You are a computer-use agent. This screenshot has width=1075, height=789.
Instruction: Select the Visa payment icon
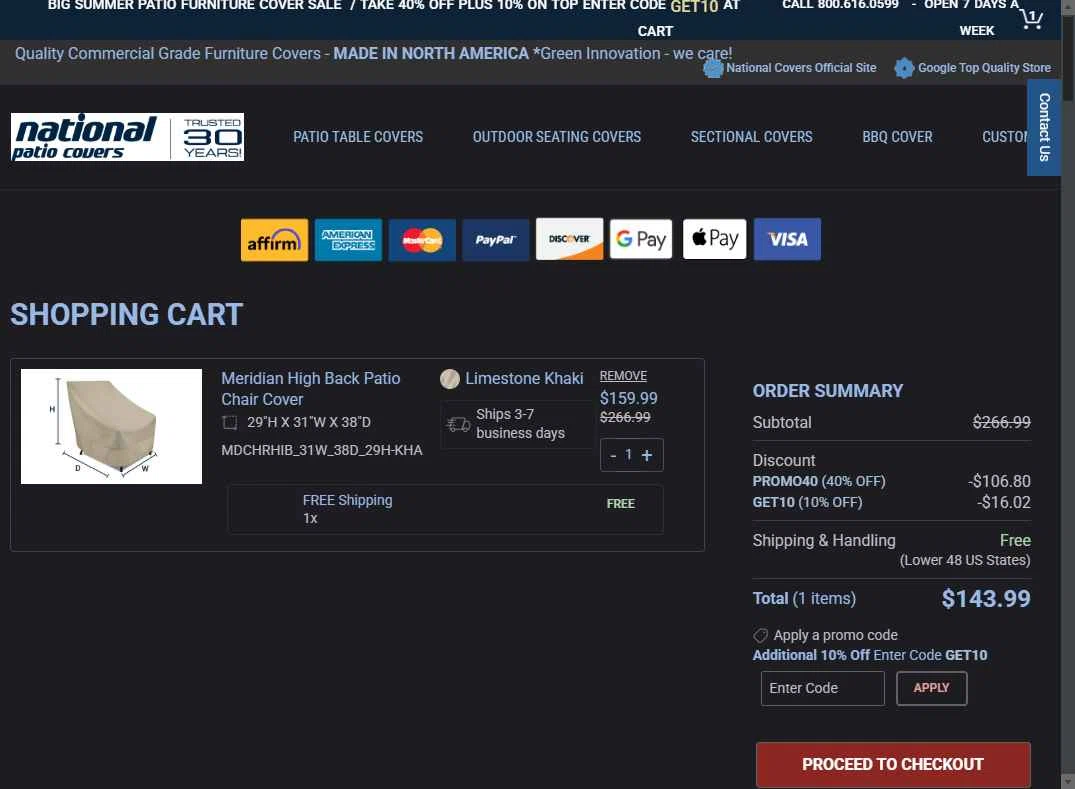787,239
